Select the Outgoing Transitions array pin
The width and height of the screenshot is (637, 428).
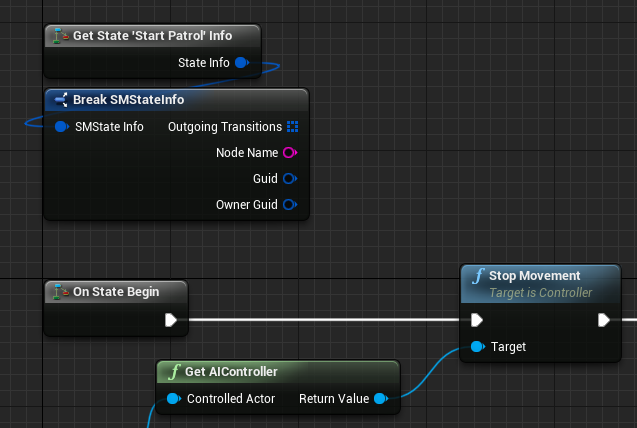[292, 127]
